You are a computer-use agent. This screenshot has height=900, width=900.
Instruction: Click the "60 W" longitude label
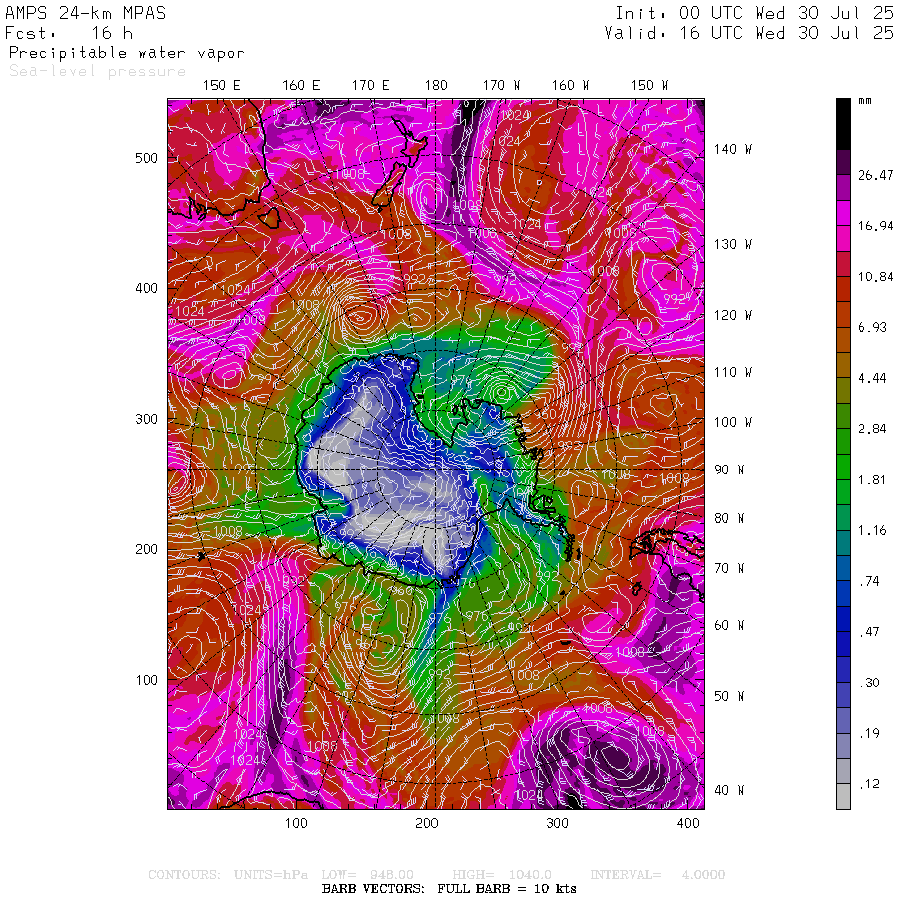pos(729,625)
